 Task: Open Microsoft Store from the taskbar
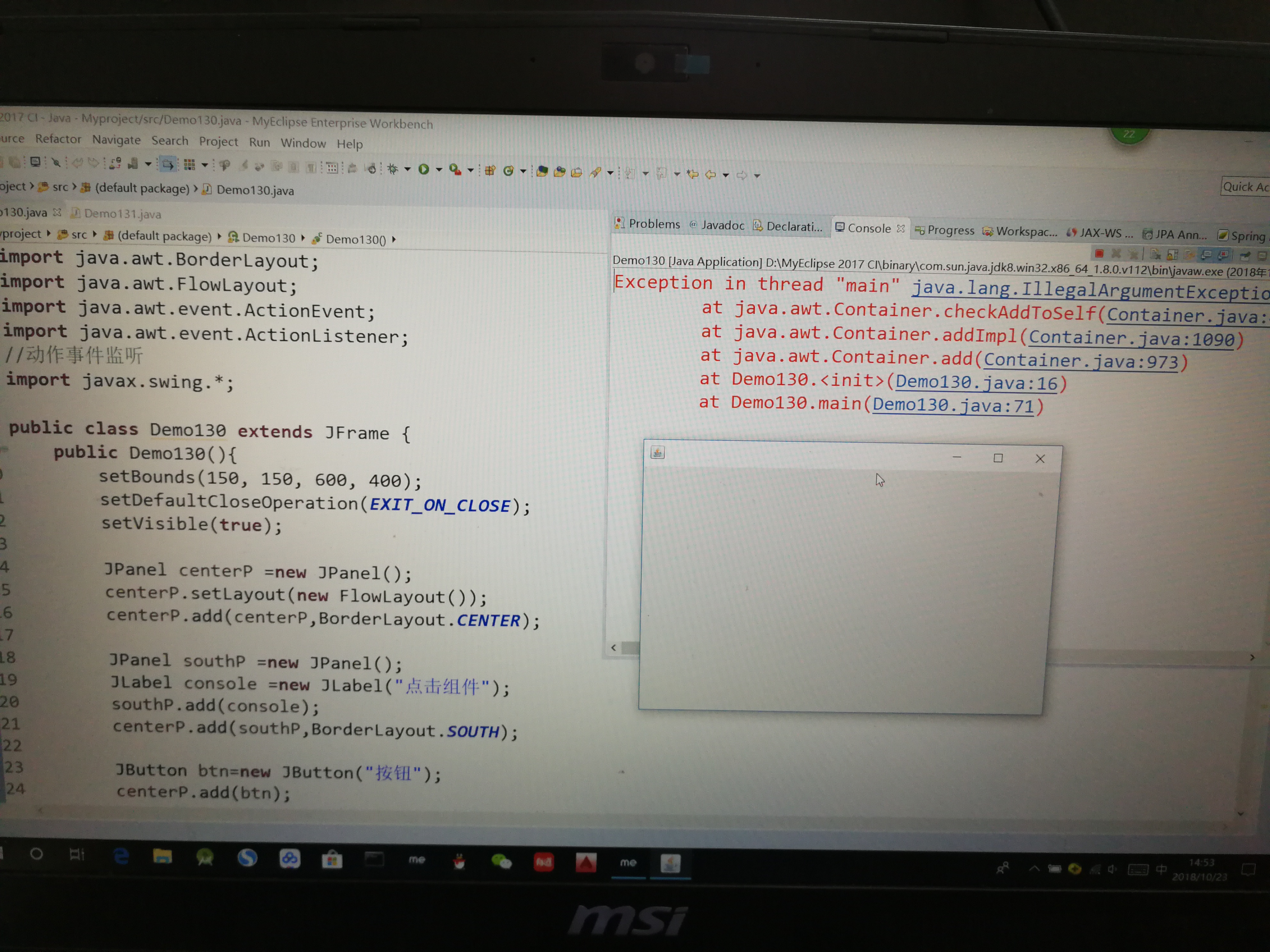coord(332,859)
